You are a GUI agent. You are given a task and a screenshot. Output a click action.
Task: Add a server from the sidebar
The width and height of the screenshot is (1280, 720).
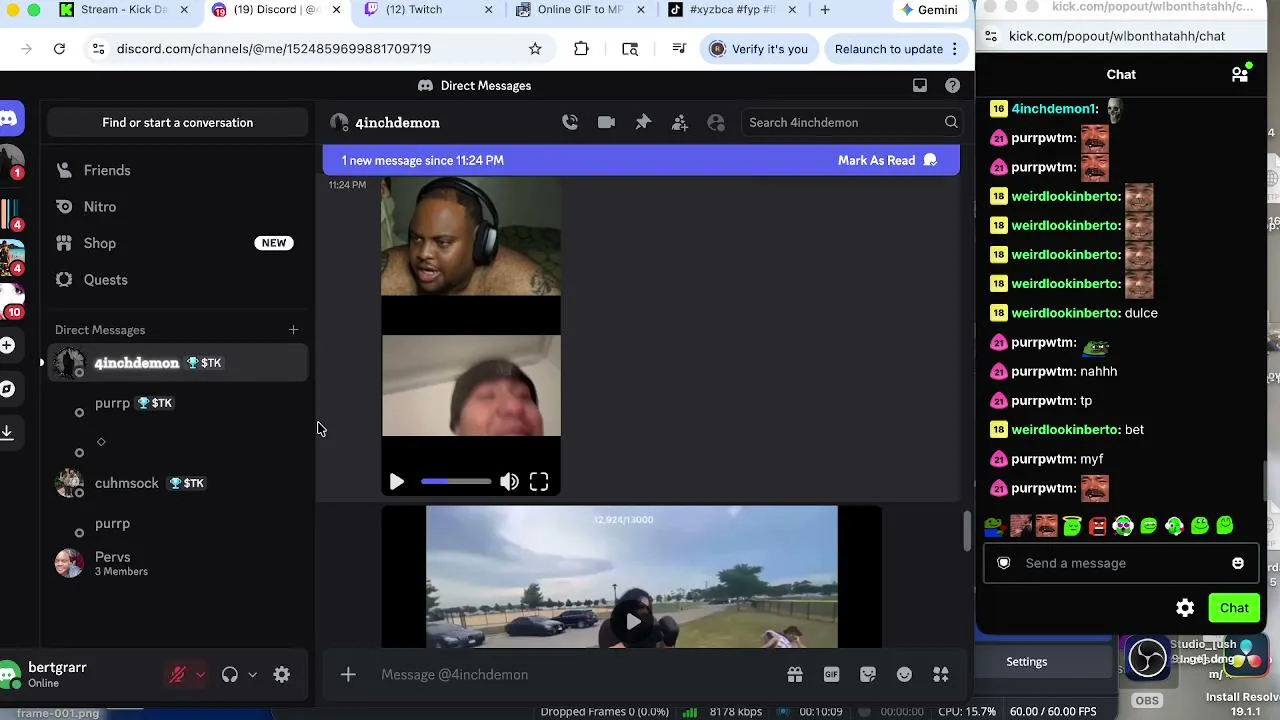(x=7, y=345)
